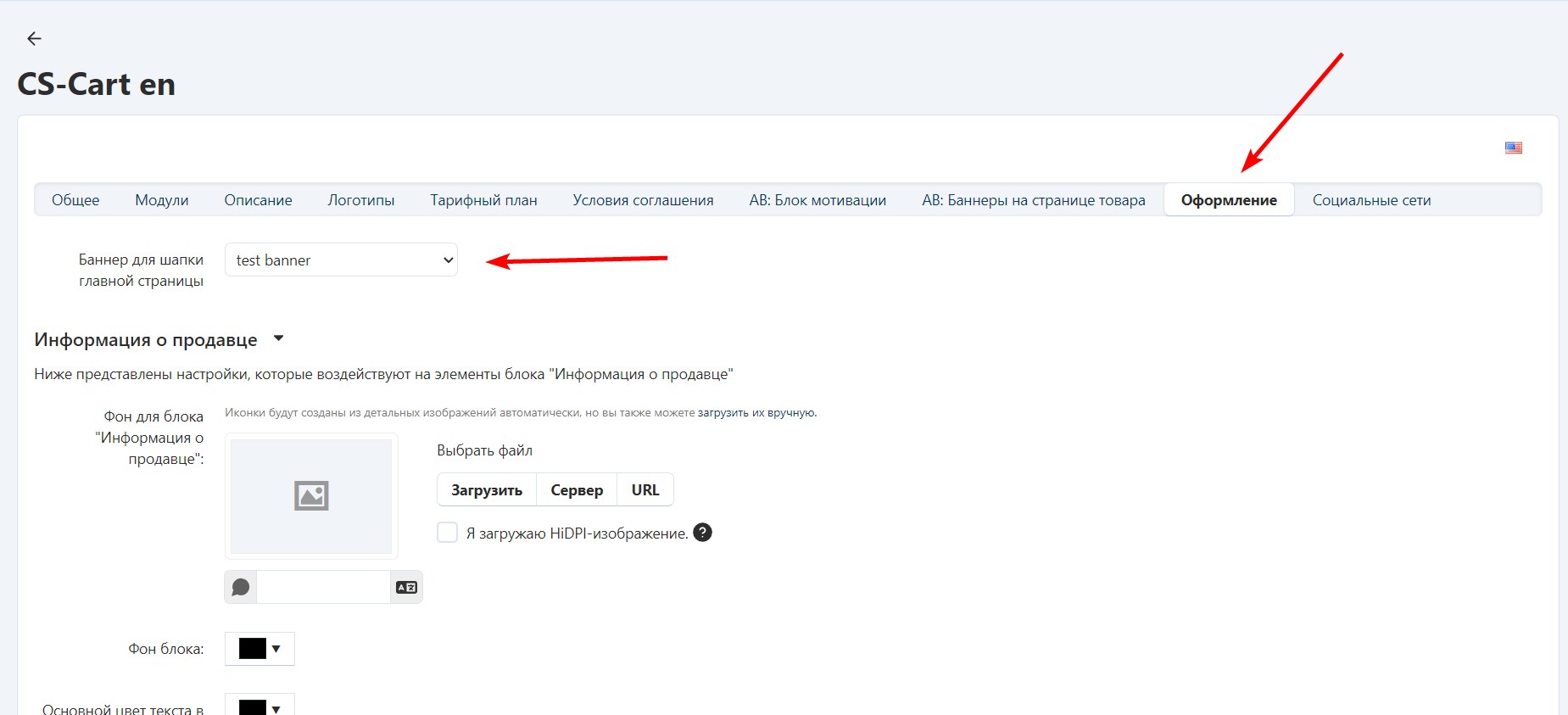Collapse the Информация о продавце section
1568x715 pixels.
pos(278,339)
